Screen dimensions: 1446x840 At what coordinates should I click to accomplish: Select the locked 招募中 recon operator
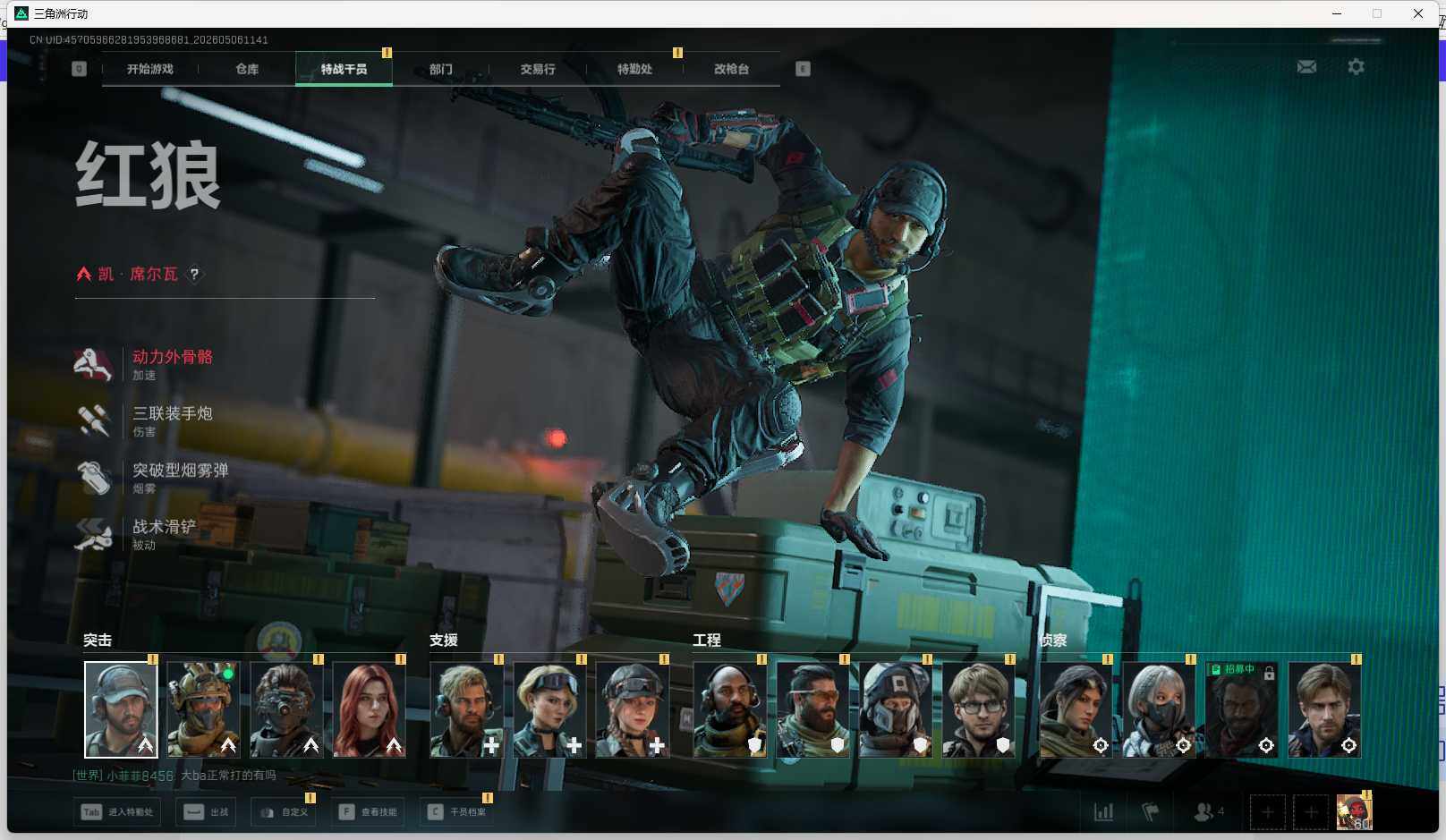pyautogui.click(x=1242, y=709)
